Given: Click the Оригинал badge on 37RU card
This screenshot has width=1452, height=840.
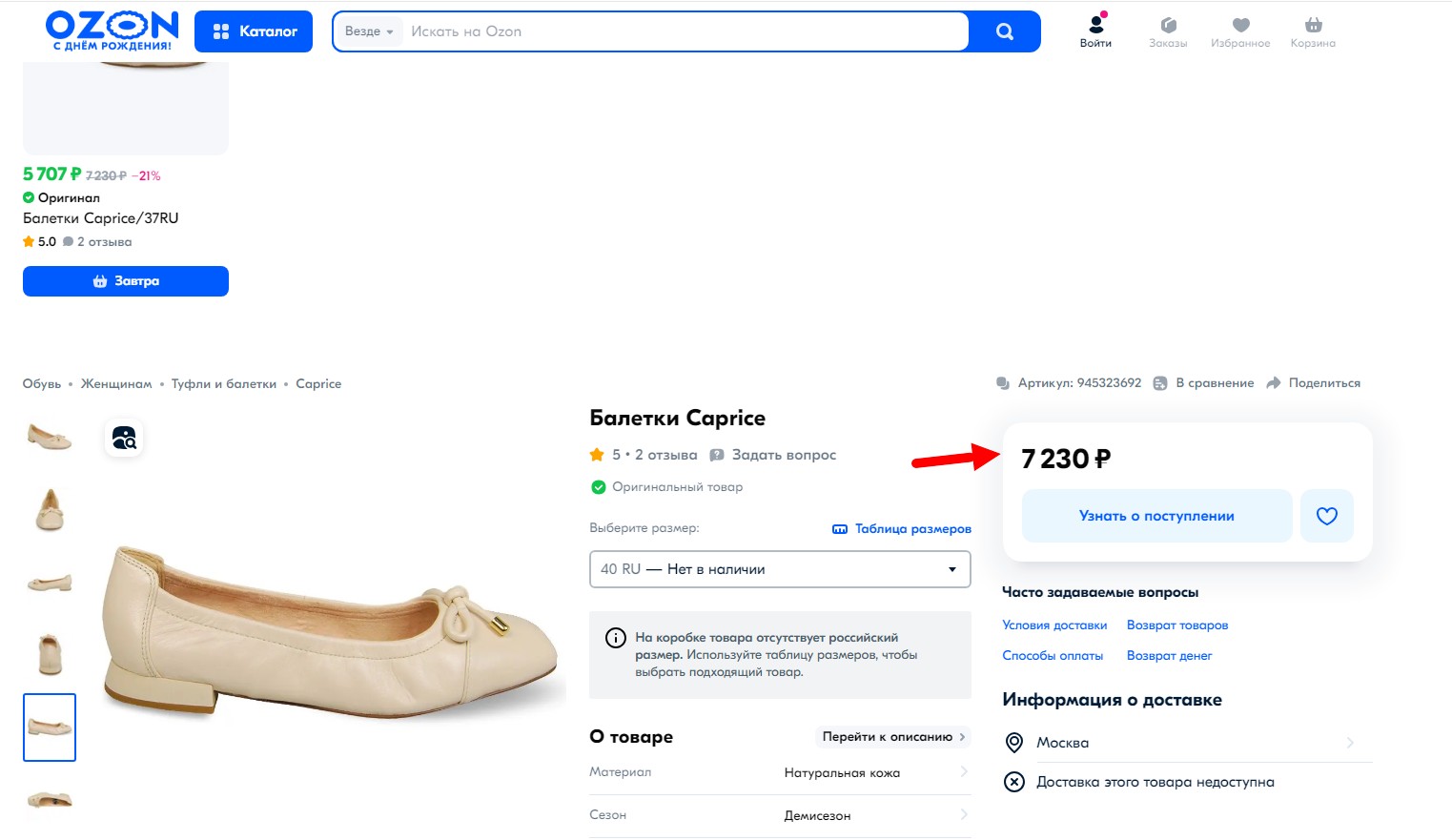Looking at the screenshot, I should click(x=61, y=198).
